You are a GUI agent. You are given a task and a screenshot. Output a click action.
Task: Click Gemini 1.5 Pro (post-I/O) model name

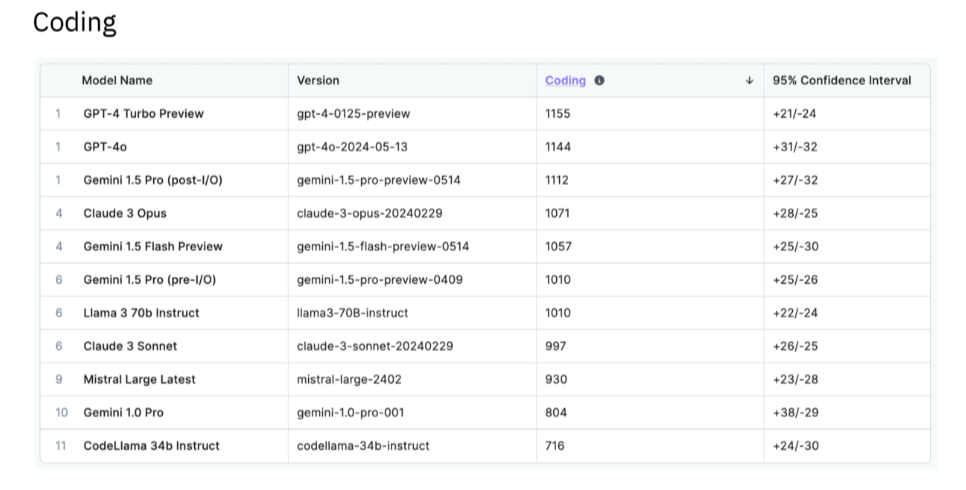pyautogui.click(x=153, y=181)
